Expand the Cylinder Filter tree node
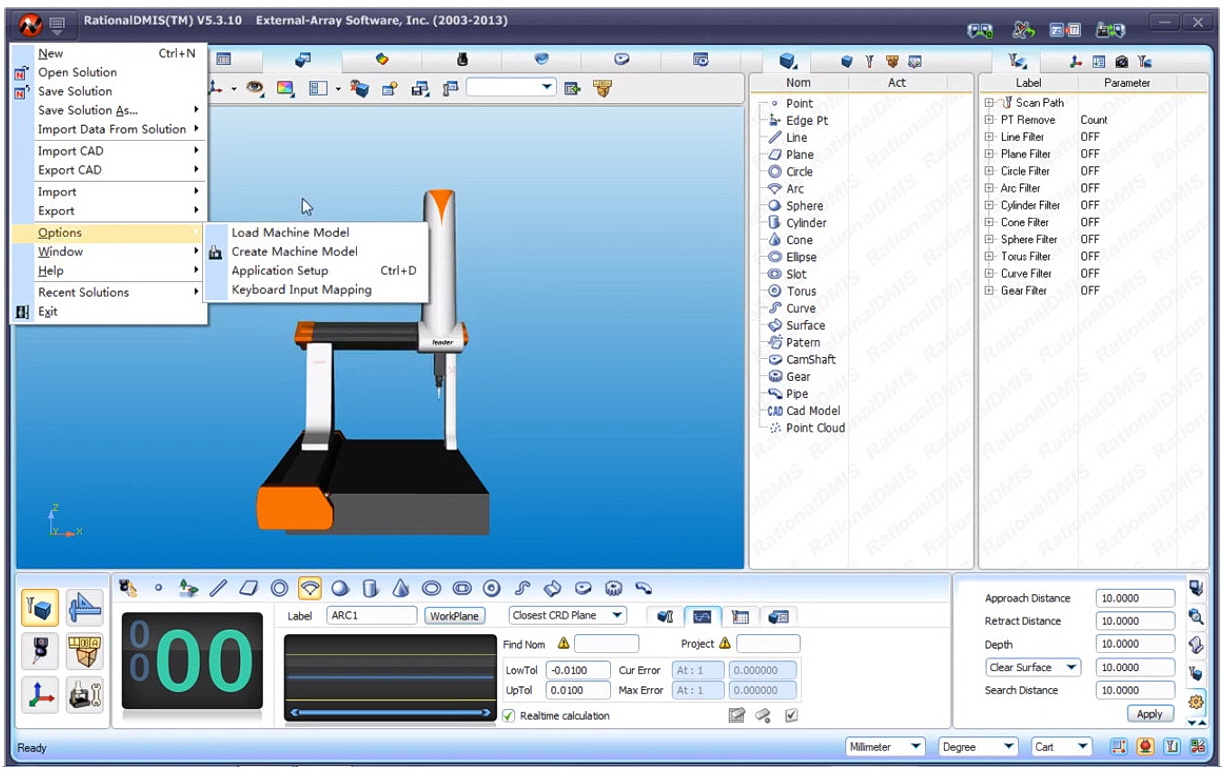 tap(989, 205)
